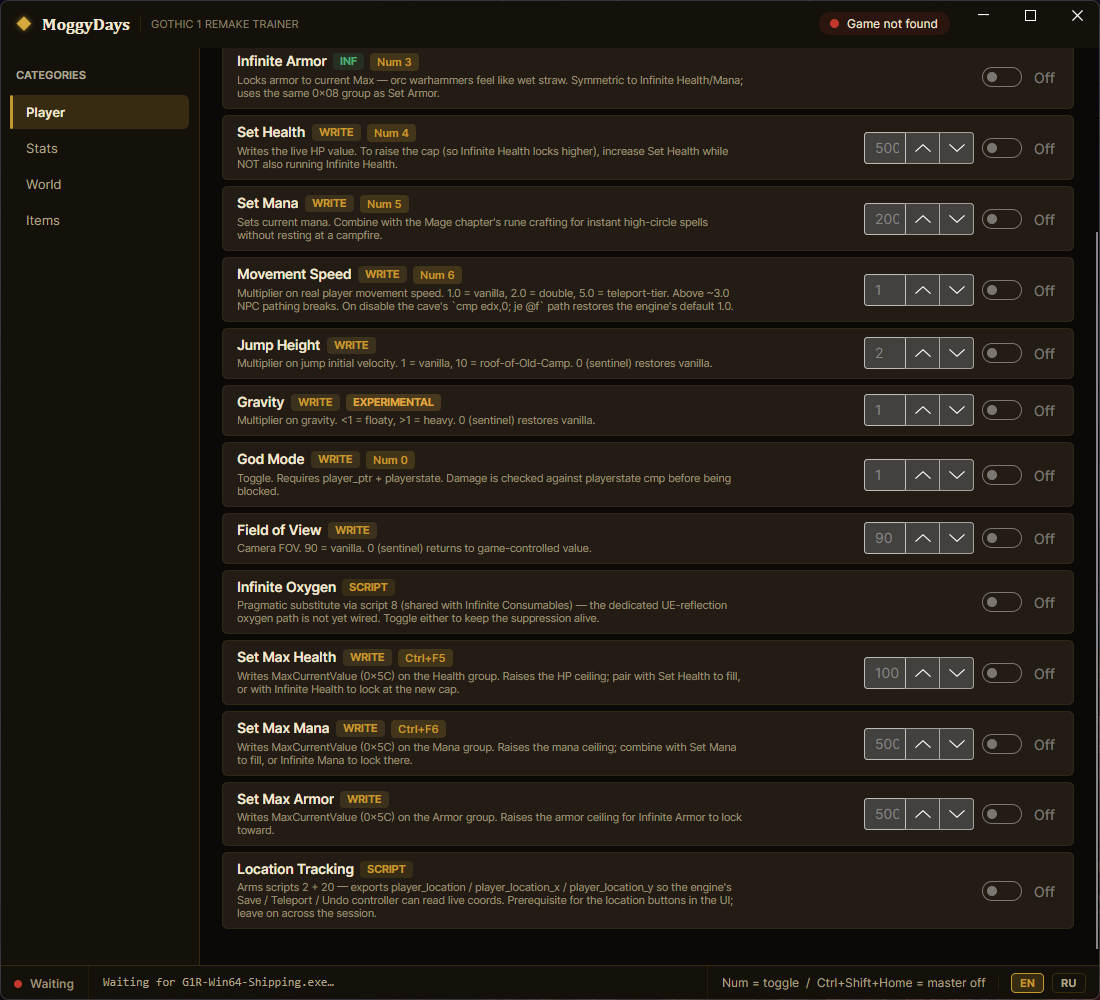This screenshot has width=1100, height=1000.
Task: Increase Jump Height using up arrow
Action: click(923, 353)
